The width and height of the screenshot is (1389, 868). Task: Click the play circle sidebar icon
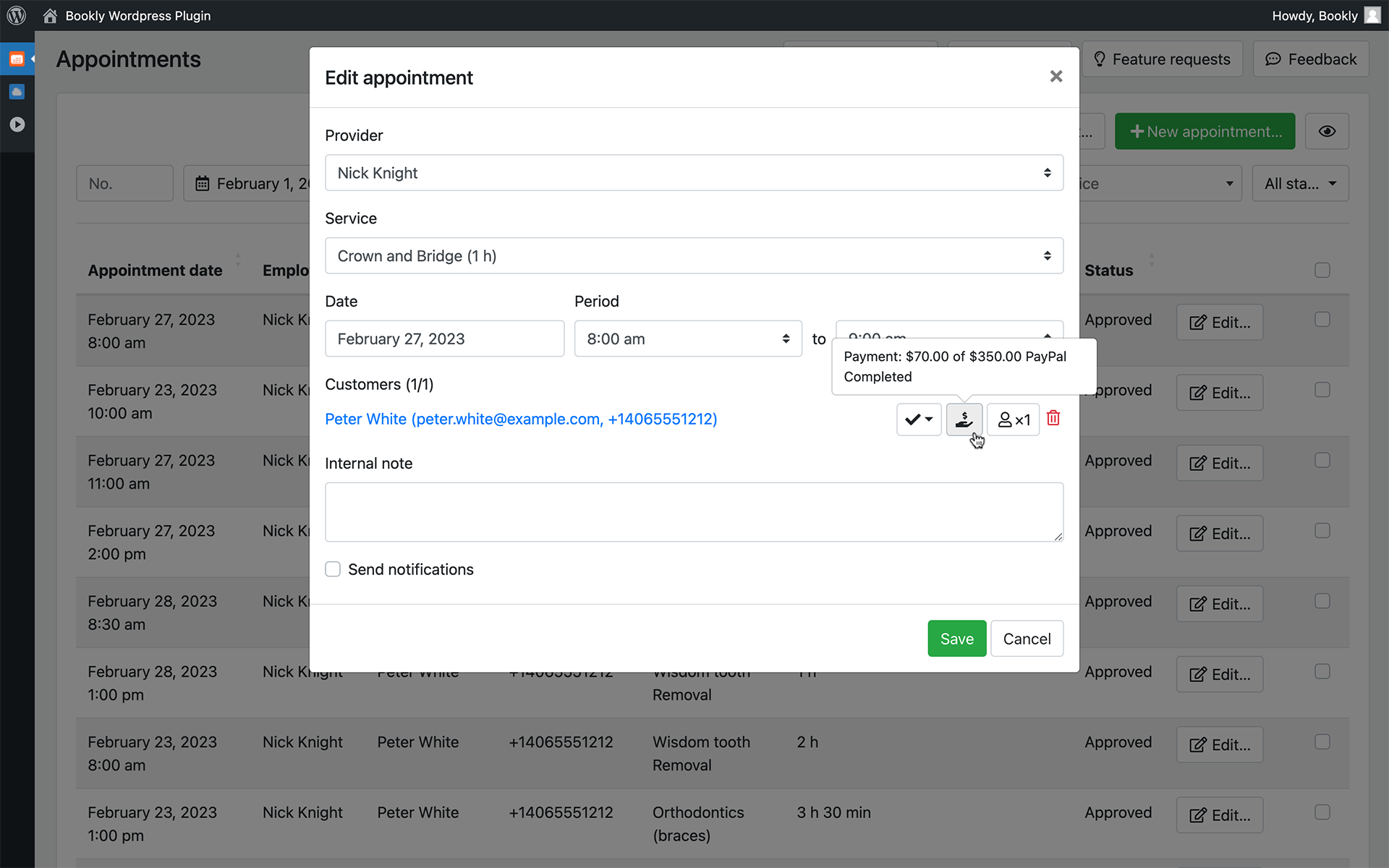17,124
